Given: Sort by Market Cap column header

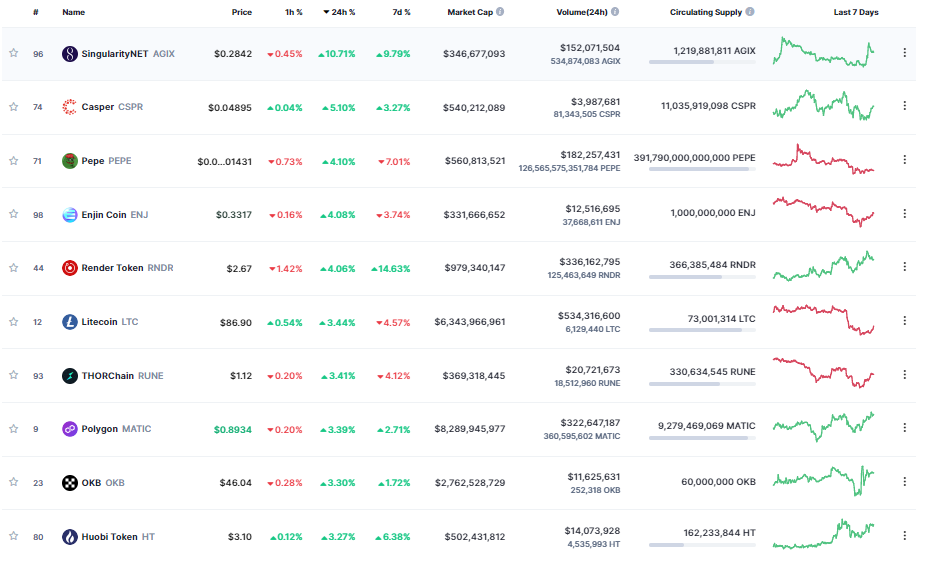Looking at the screenshot, I should (x=470, y=12).
